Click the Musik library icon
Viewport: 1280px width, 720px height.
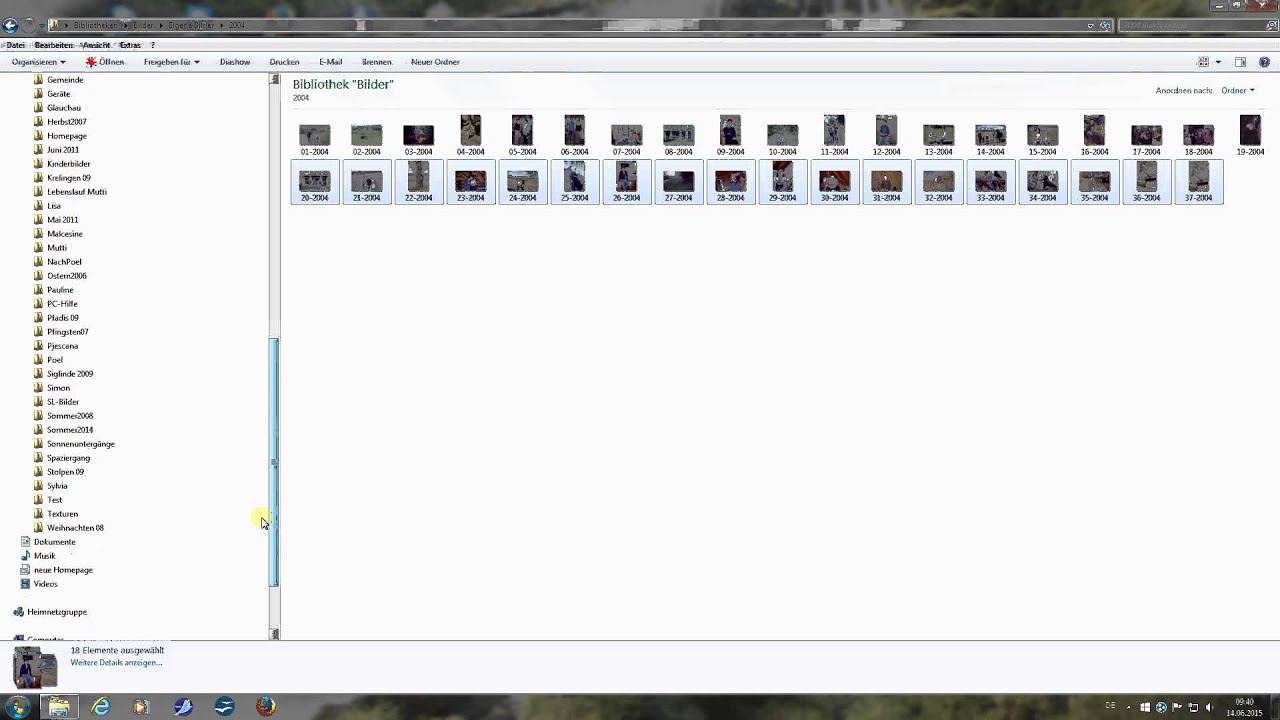click(x=26, y=556)
